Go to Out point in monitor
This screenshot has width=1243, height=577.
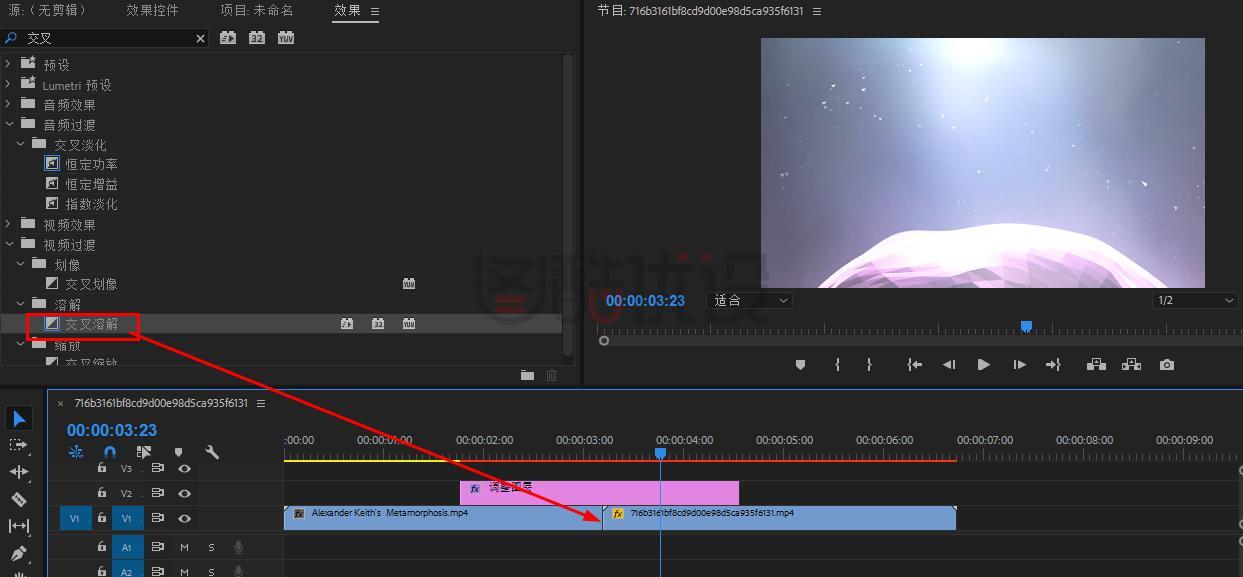coord(1053,365)
